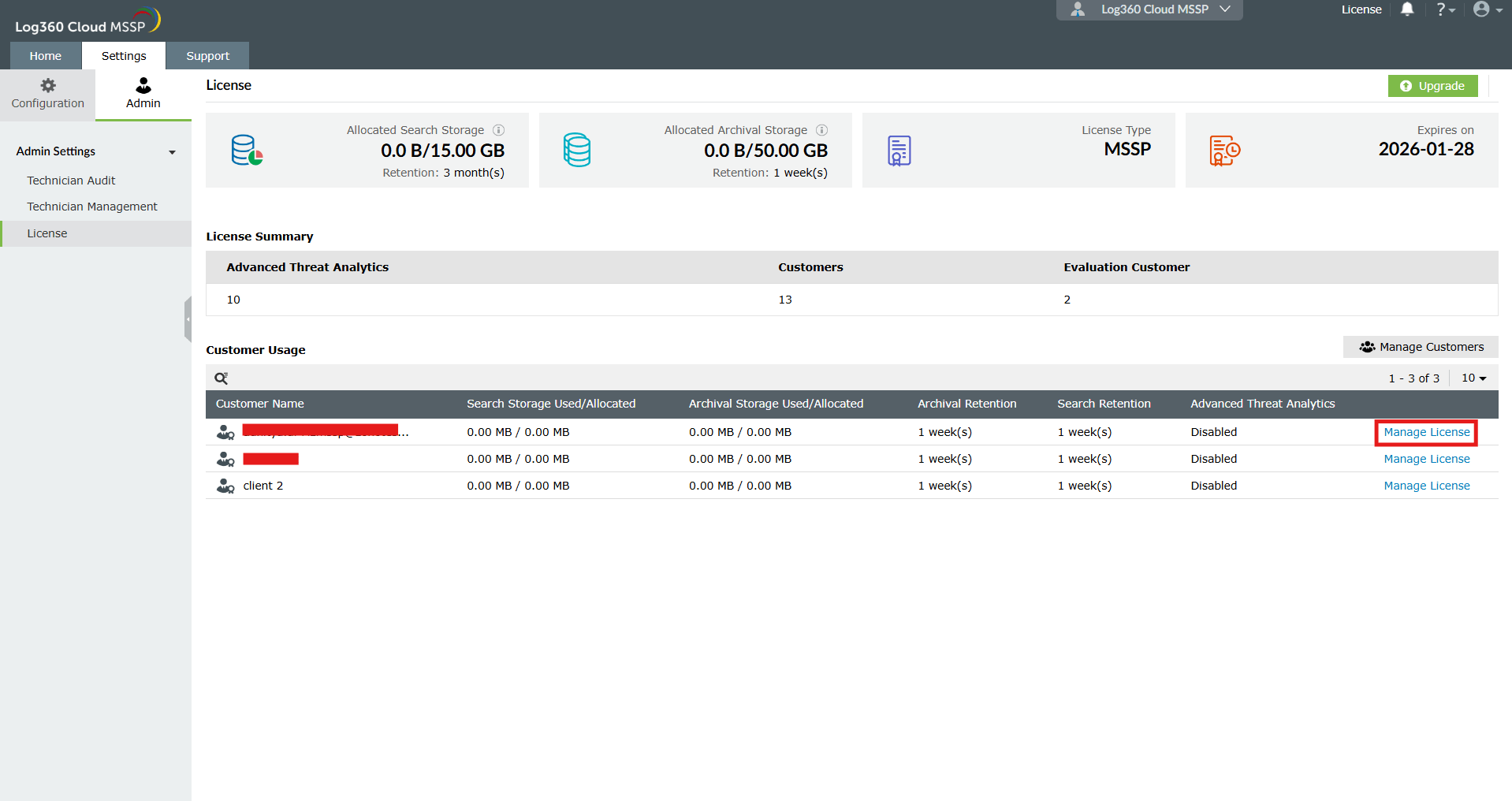Click the Admin person icon
Image resolution: width=1512 pixels, height=801 pixels.
[143, 85]
